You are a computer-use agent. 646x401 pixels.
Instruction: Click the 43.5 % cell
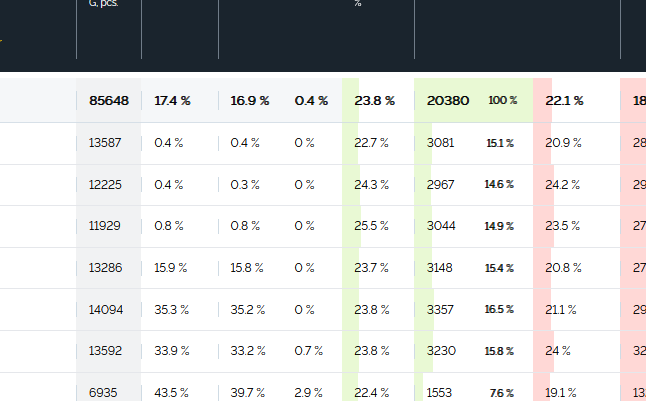[x=171, y=392]
